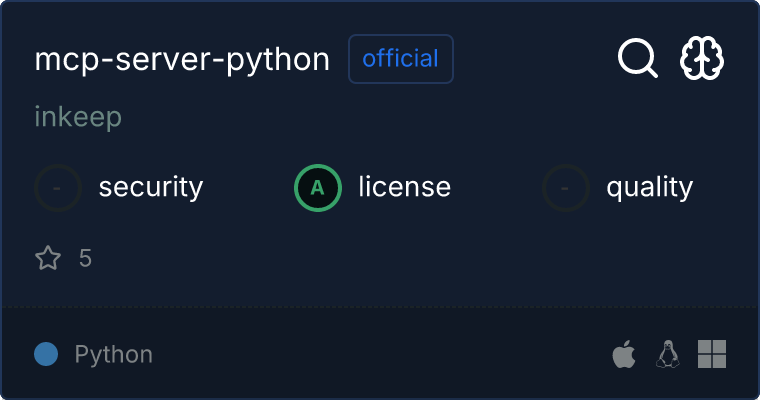
Task: Click the green A license grade badge
Action: click(318, 187)
